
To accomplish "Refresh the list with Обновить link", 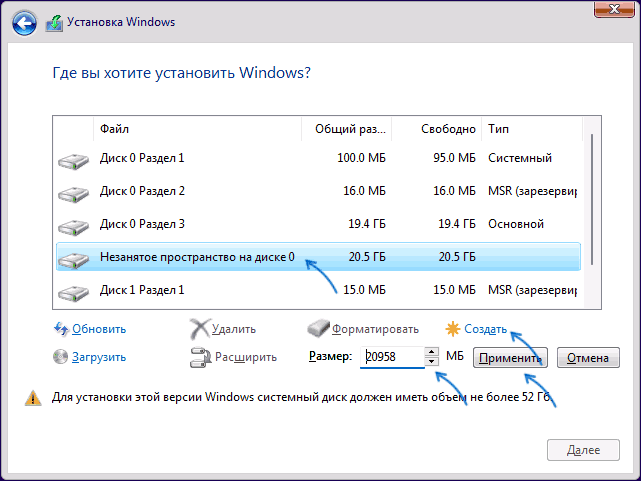I will 99,329.
